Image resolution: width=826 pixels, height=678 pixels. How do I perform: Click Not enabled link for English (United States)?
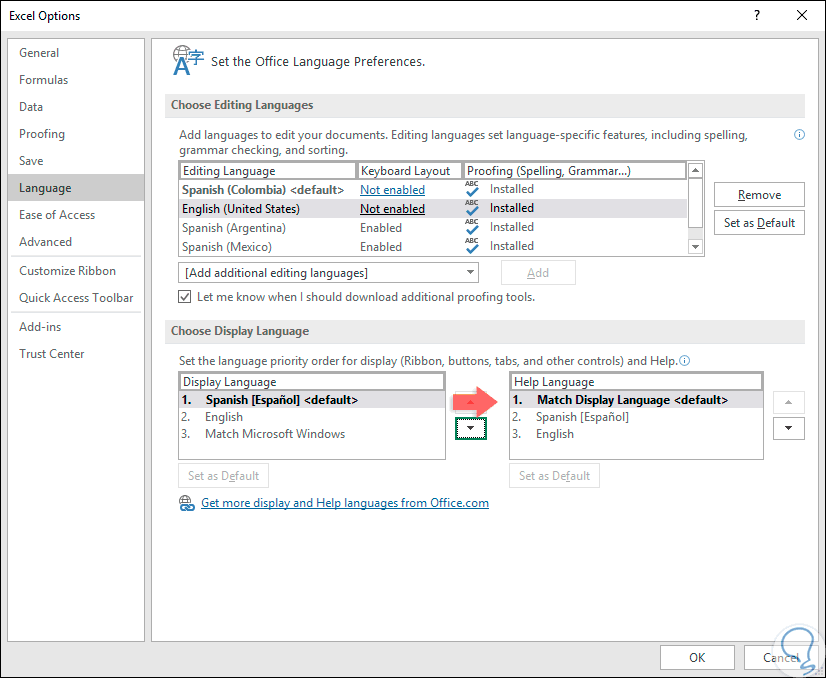point(392,209)
